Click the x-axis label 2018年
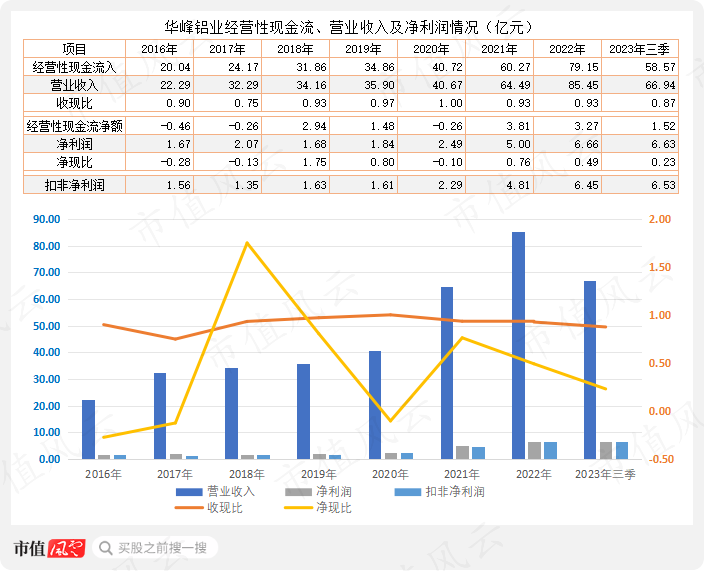Screen dimensions: 704x571 [x=246, y=474]
